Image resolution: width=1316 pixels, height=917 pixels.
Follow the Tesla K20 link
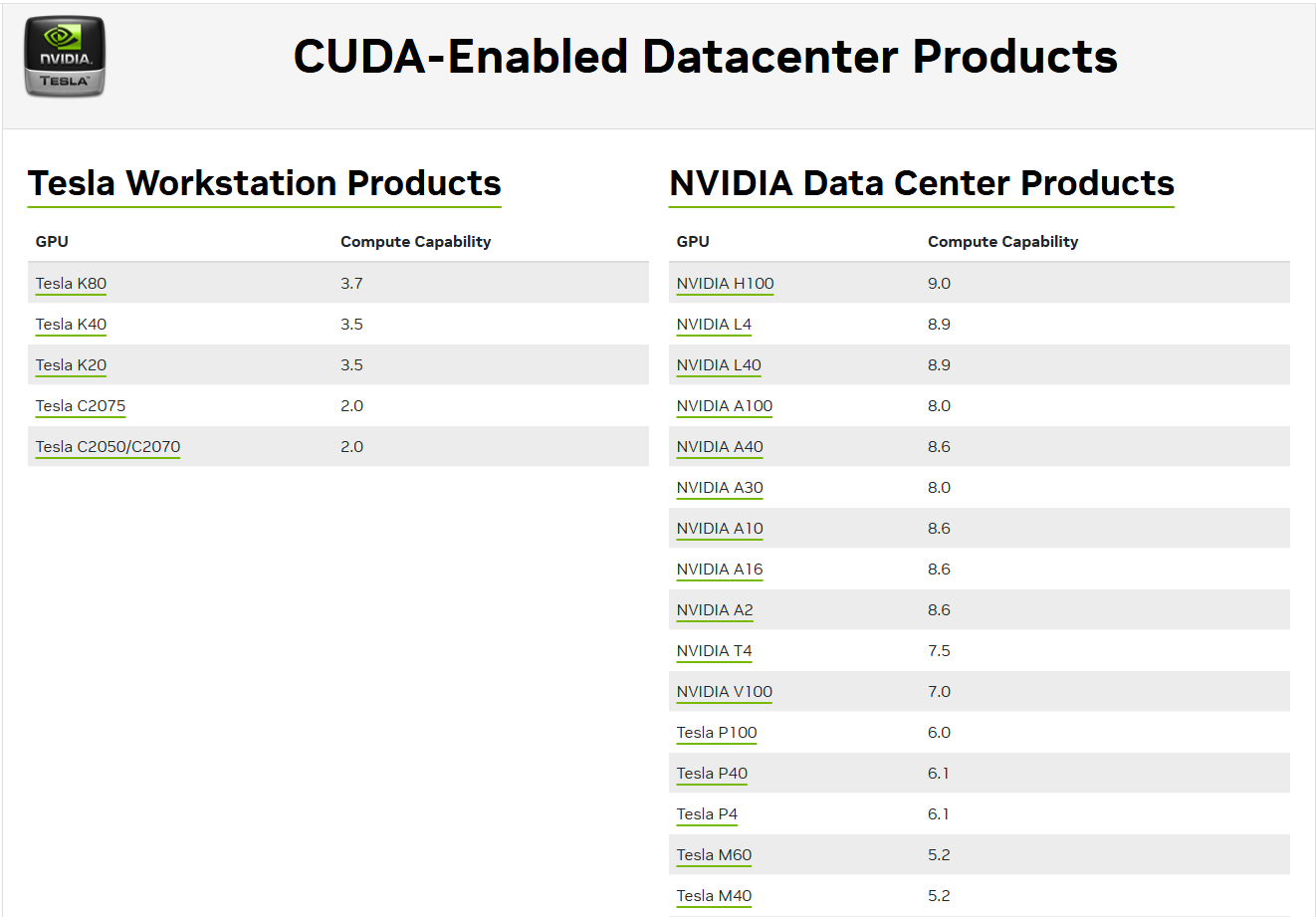coord(71,365)
